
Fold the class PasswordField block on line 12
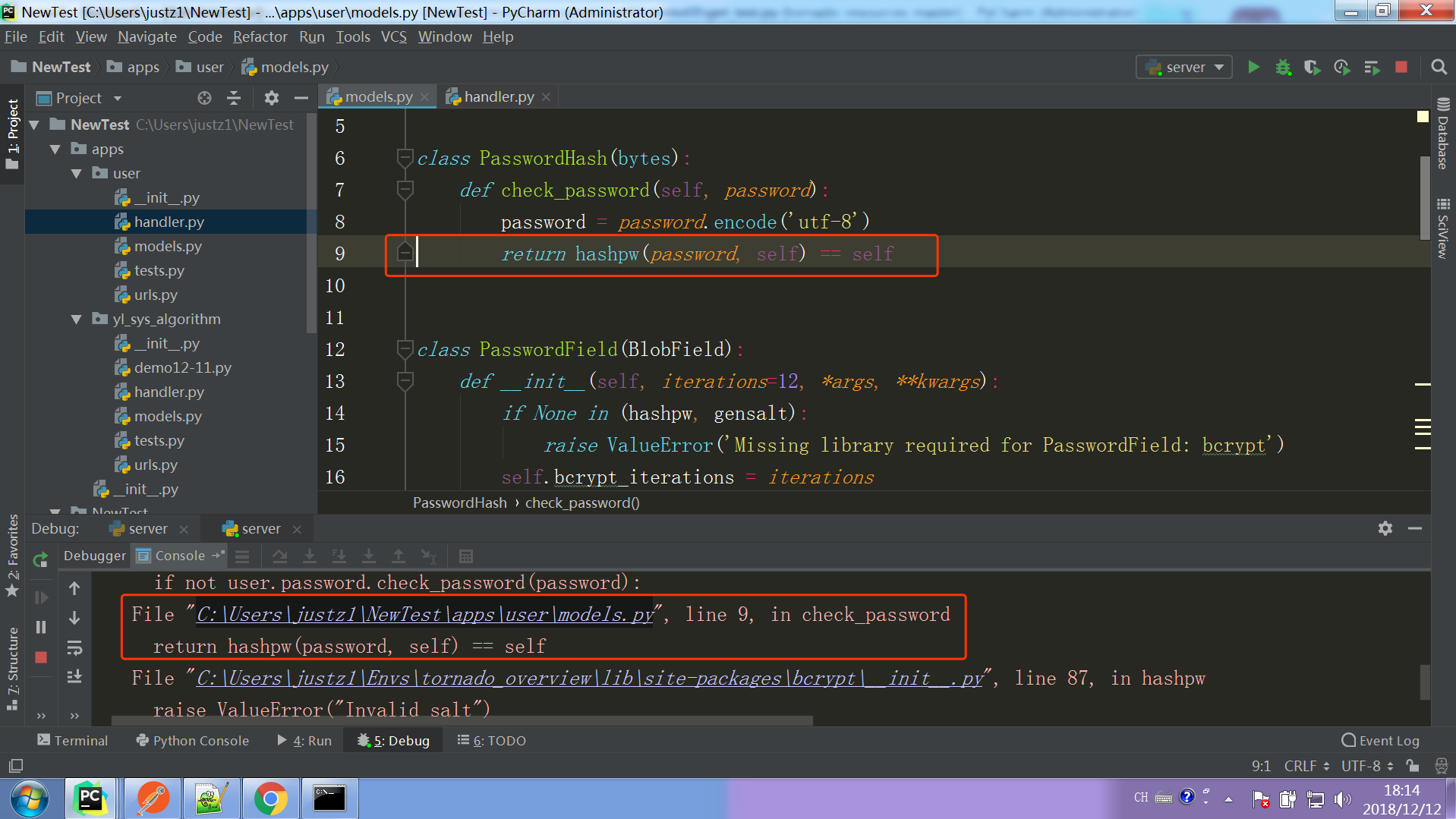[x=405, y=349]
